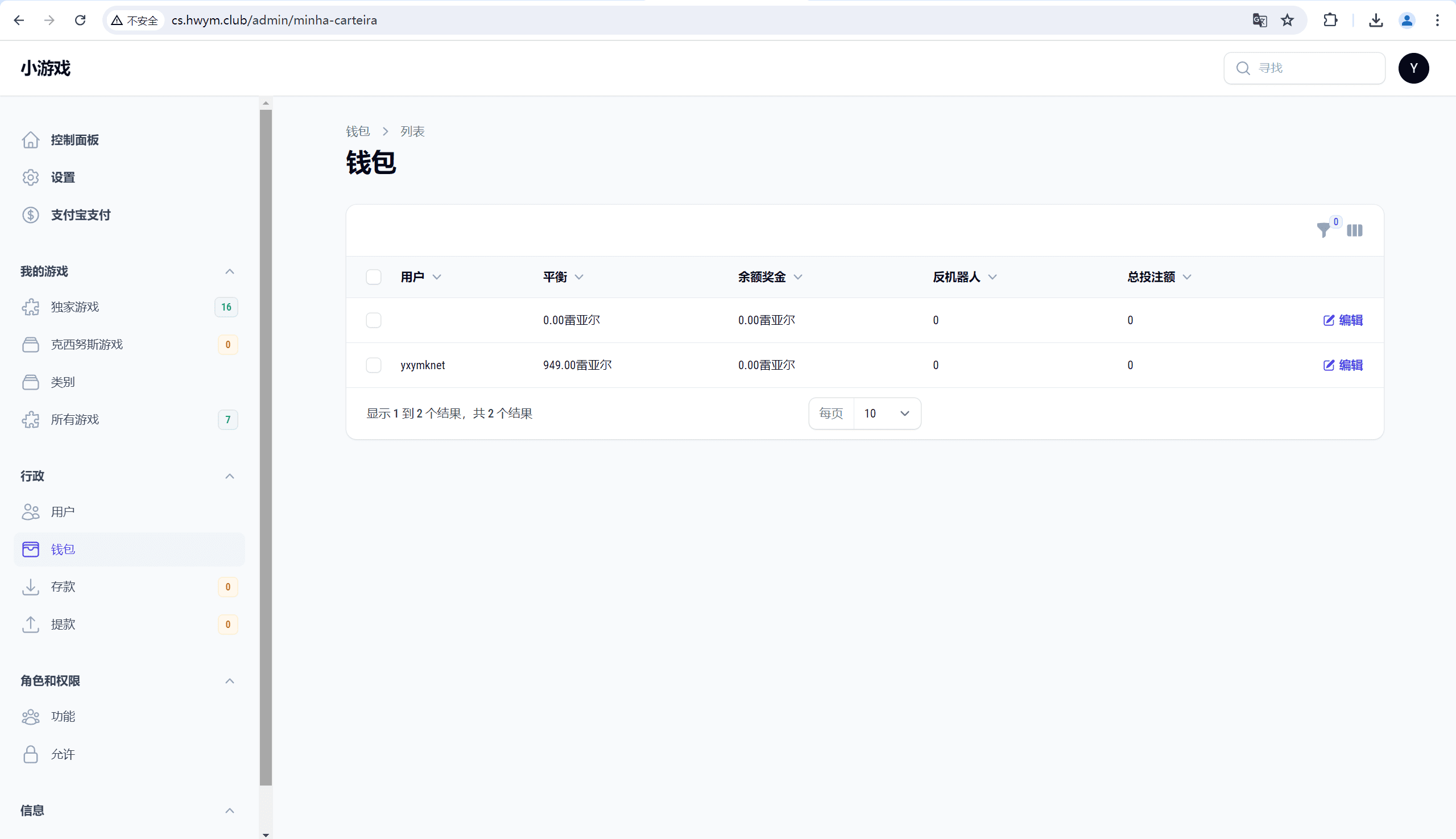Bookmark this page with star icon
The image size is (1456, 839).
click(x=1287, y=20)
